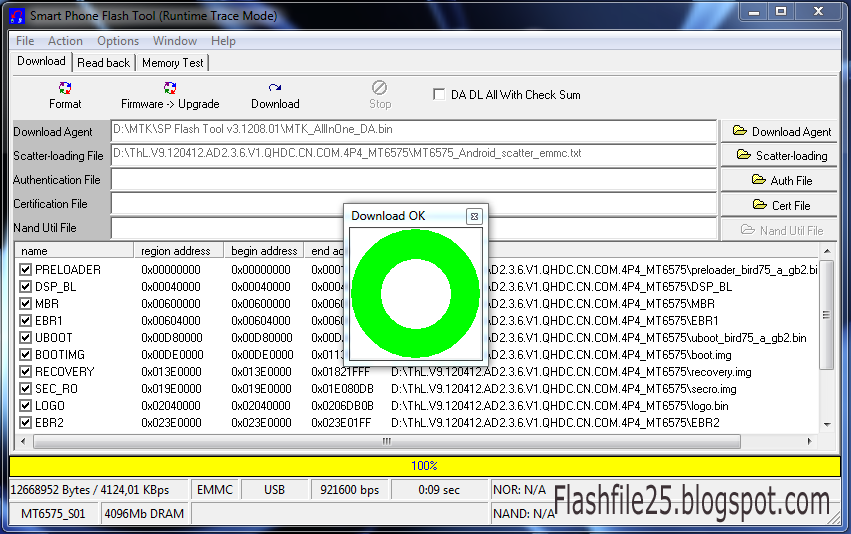Minimize the Flash Tool window
Viewport: 851px width, 534px height.
(754, 12)
